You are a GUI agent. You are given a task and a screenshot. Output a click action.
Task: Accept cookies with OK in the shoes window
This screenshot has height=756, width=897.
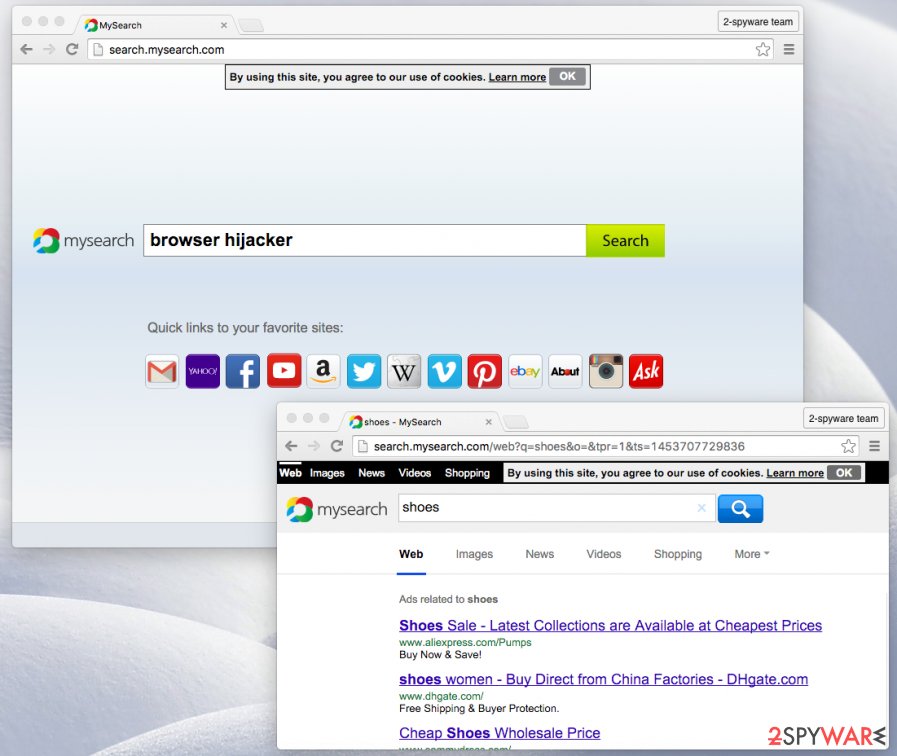[844, 473]
